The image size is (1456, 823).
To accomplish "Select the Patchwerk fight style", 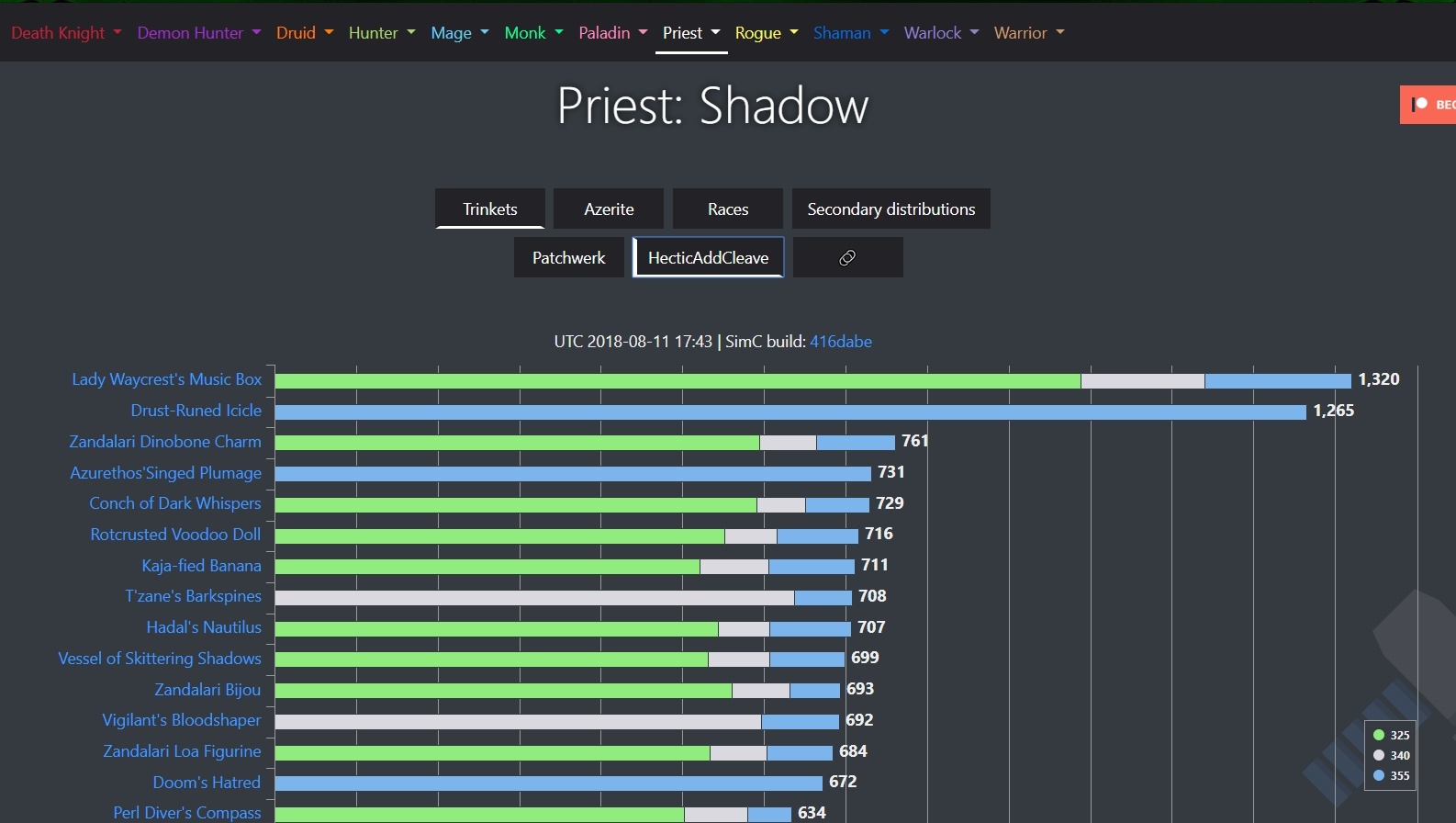I will (x=569, y=257).
